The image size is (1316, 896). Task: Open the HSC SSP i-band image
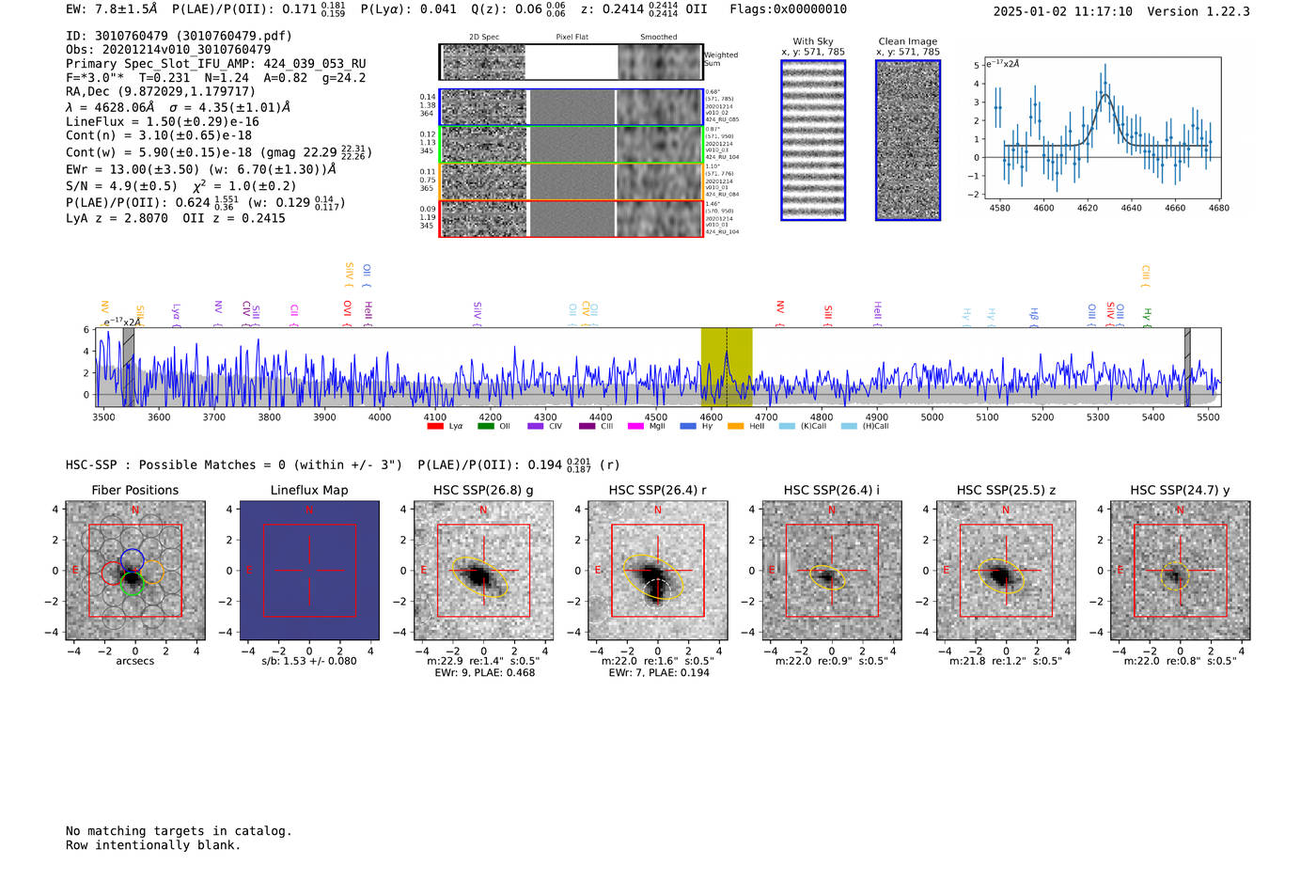tap(832, 571)
